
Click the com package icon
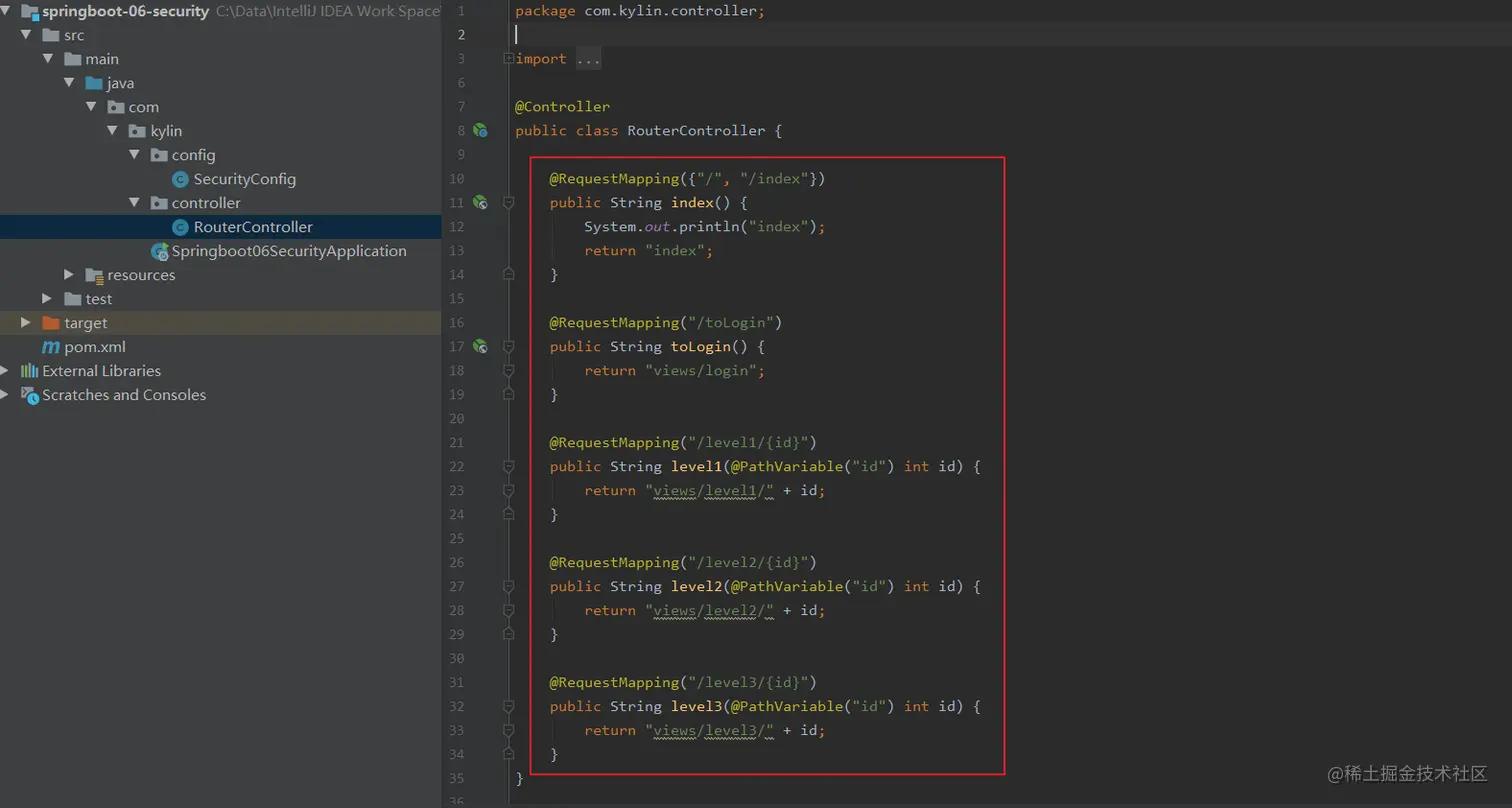tap(116, 107)
